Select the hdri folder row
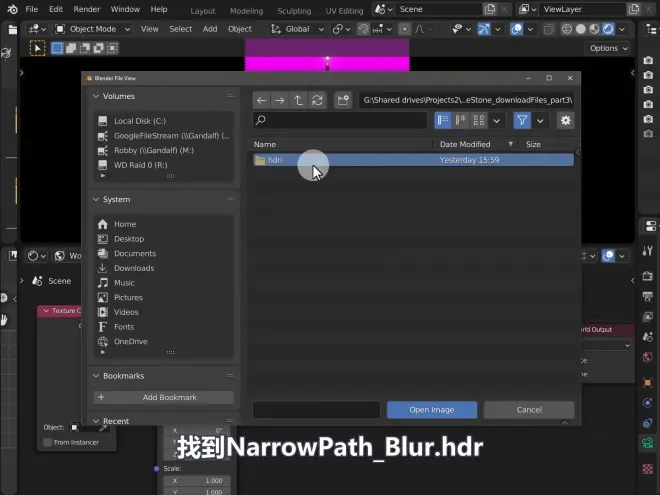The width and height of the screenshot is (660, 495). (x=413, y=160)
